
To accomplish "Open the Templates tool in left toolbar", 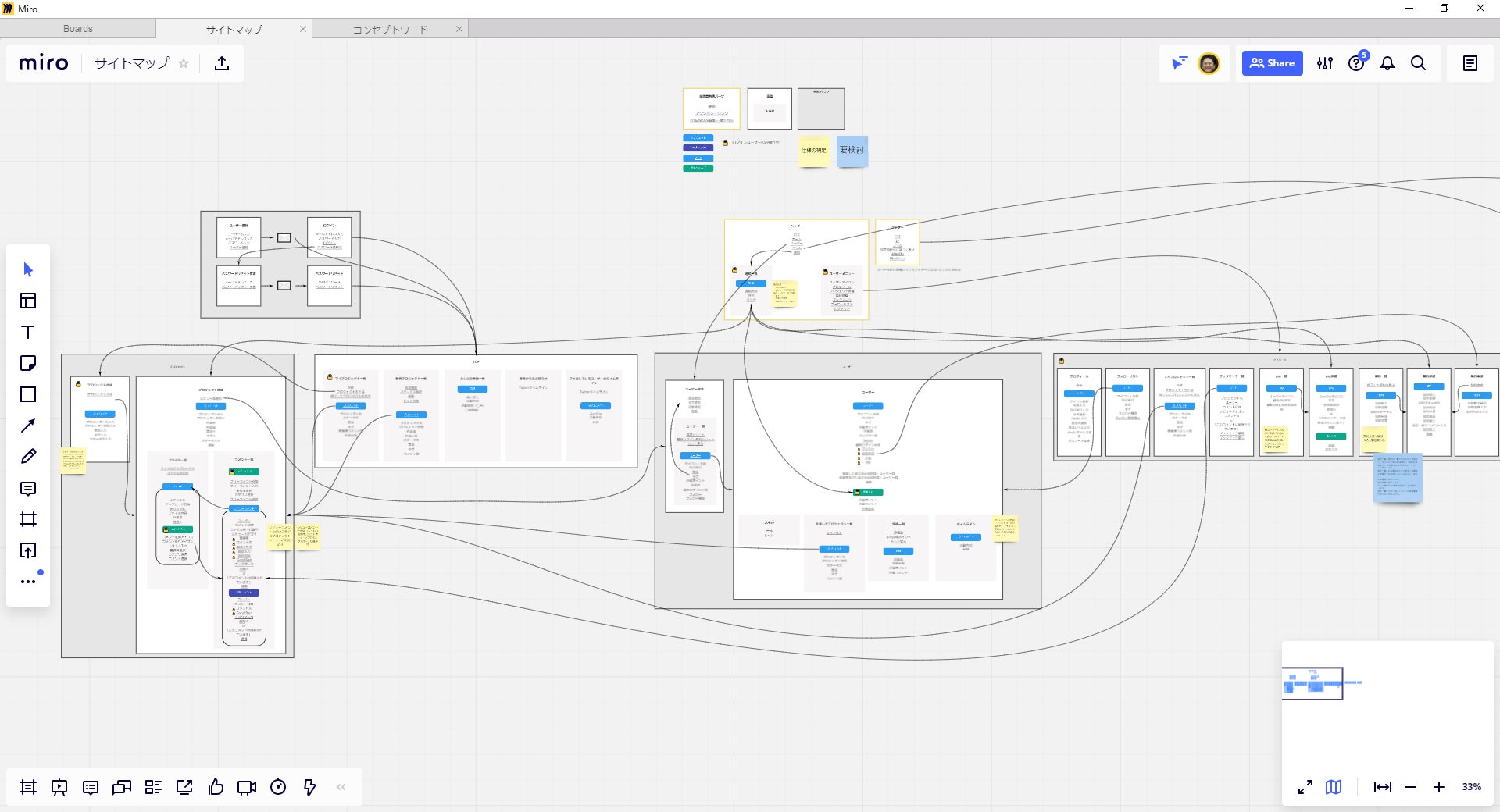I will tap(28, 301).
